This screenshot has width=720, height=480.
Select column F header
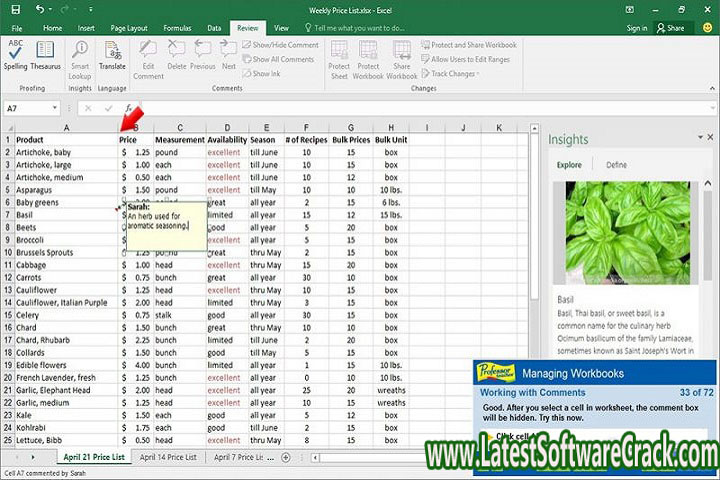(x=306, y=128)
